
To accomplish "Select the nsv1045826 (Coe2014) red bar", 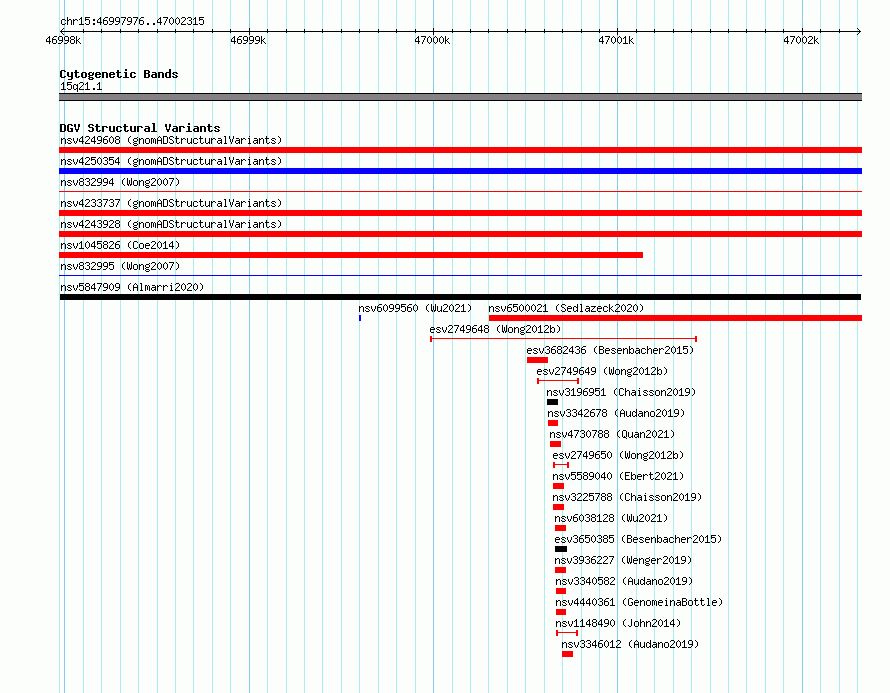I will point(351,255).
